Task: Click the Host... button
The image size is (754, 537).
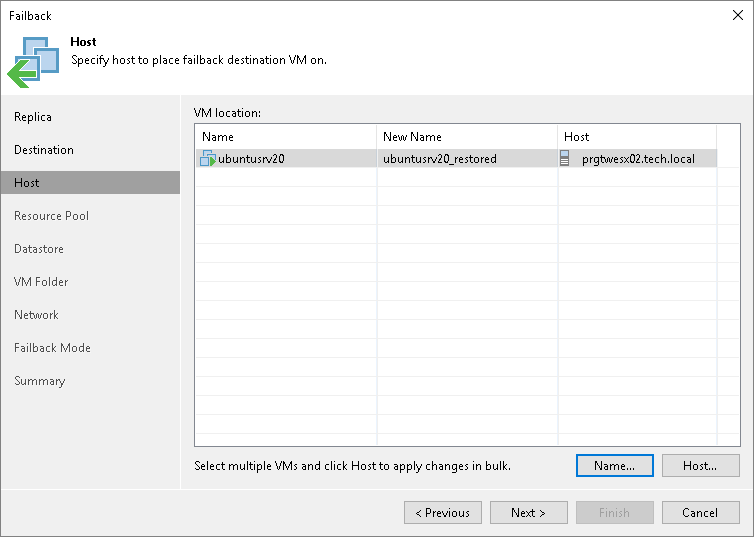Action: [x=700, y=465]
